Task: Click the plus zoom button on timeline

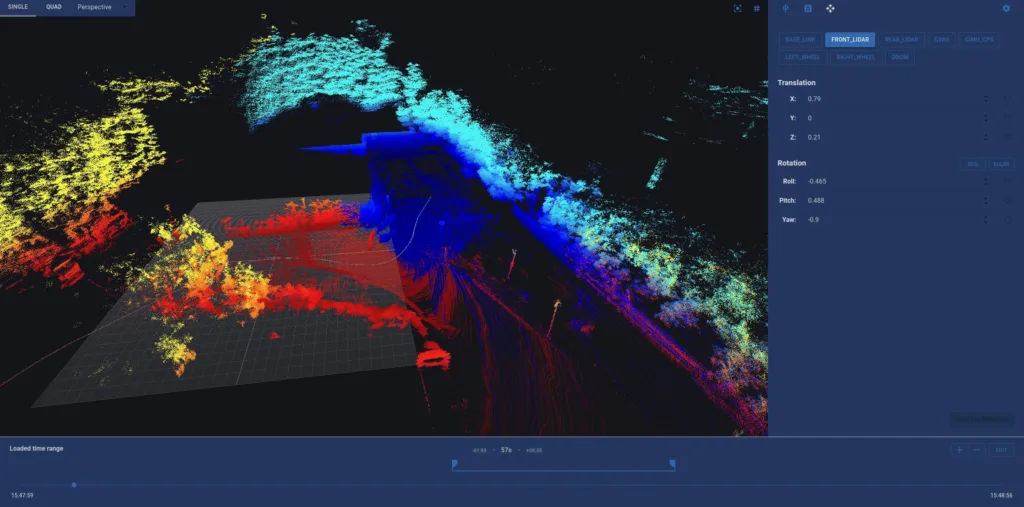Action: tap(959, 450)
